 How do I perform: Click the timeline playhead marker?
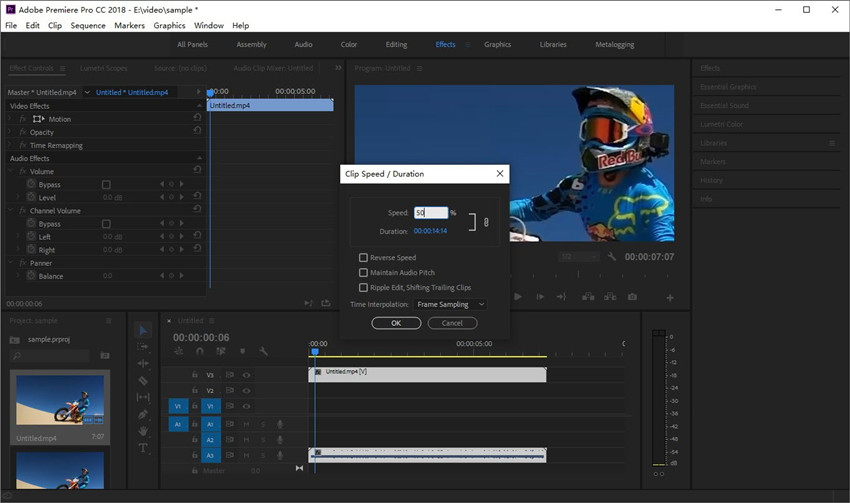coord(314,352)
